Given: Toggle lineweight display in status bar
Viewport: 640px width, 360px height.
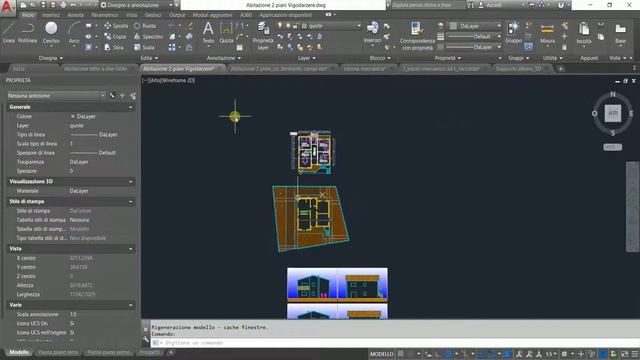Looking at the screenshot, I should coord(508,354).
